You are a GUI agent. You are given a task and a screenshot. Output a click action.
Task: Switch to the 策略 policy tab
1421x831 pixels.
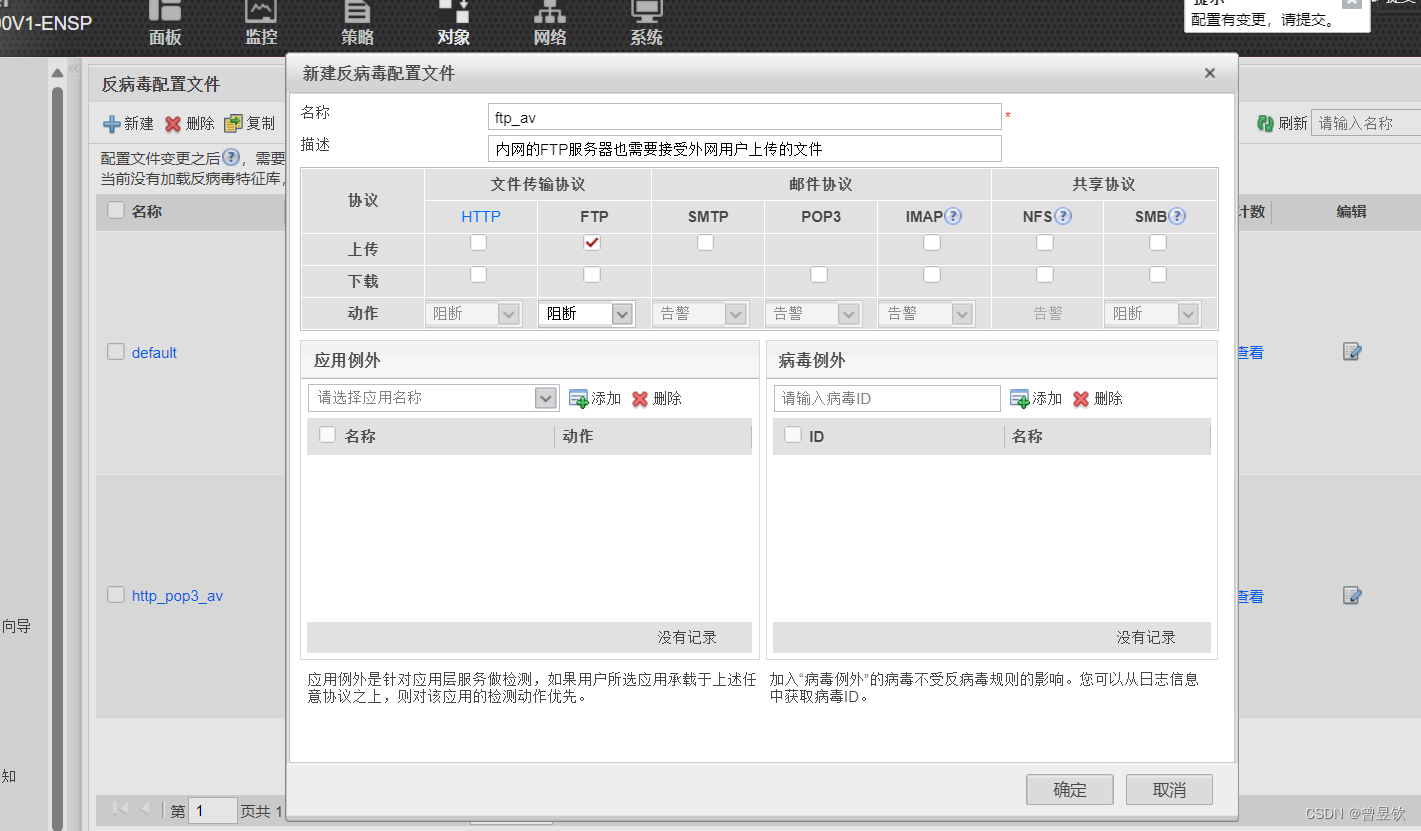[357, 23]
